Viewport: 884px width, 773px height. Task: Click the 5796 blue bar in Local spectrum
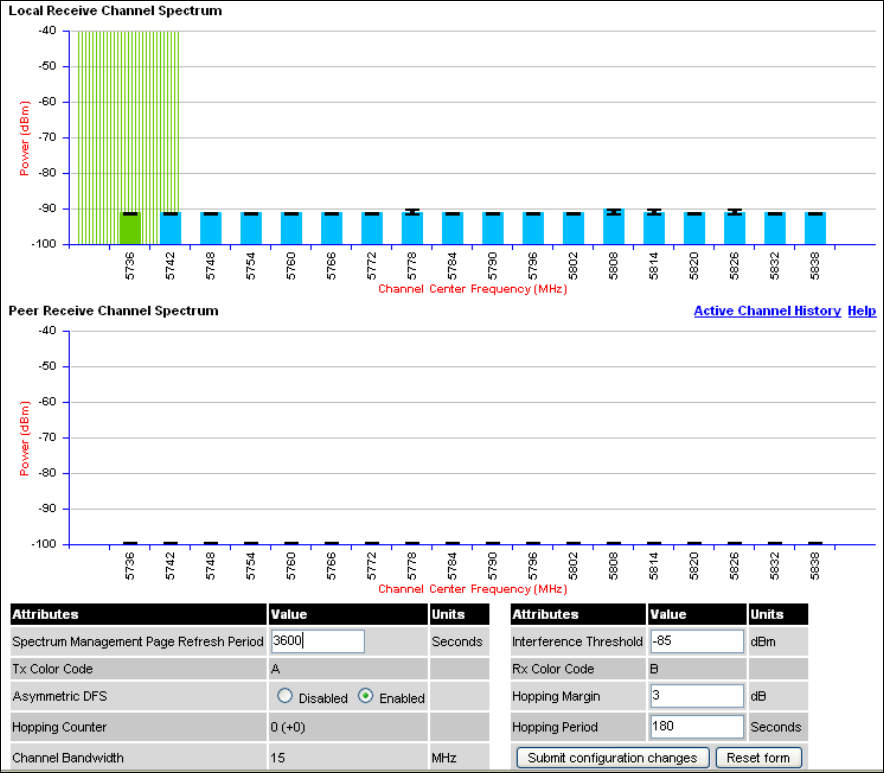pos(533,228)
